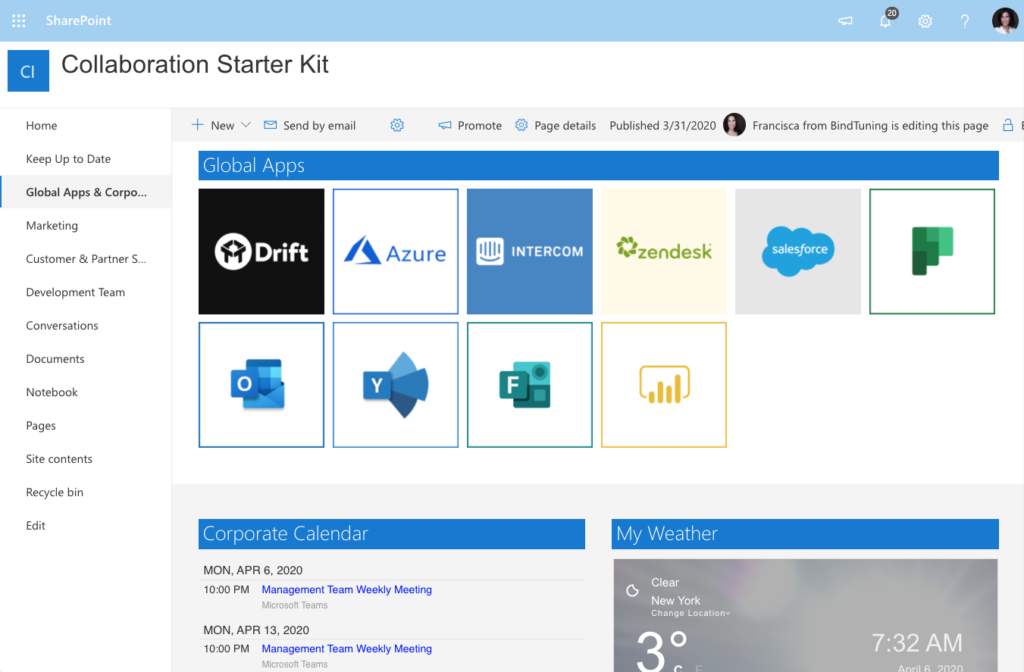Click the SharePoint title in header

point(78,20)
